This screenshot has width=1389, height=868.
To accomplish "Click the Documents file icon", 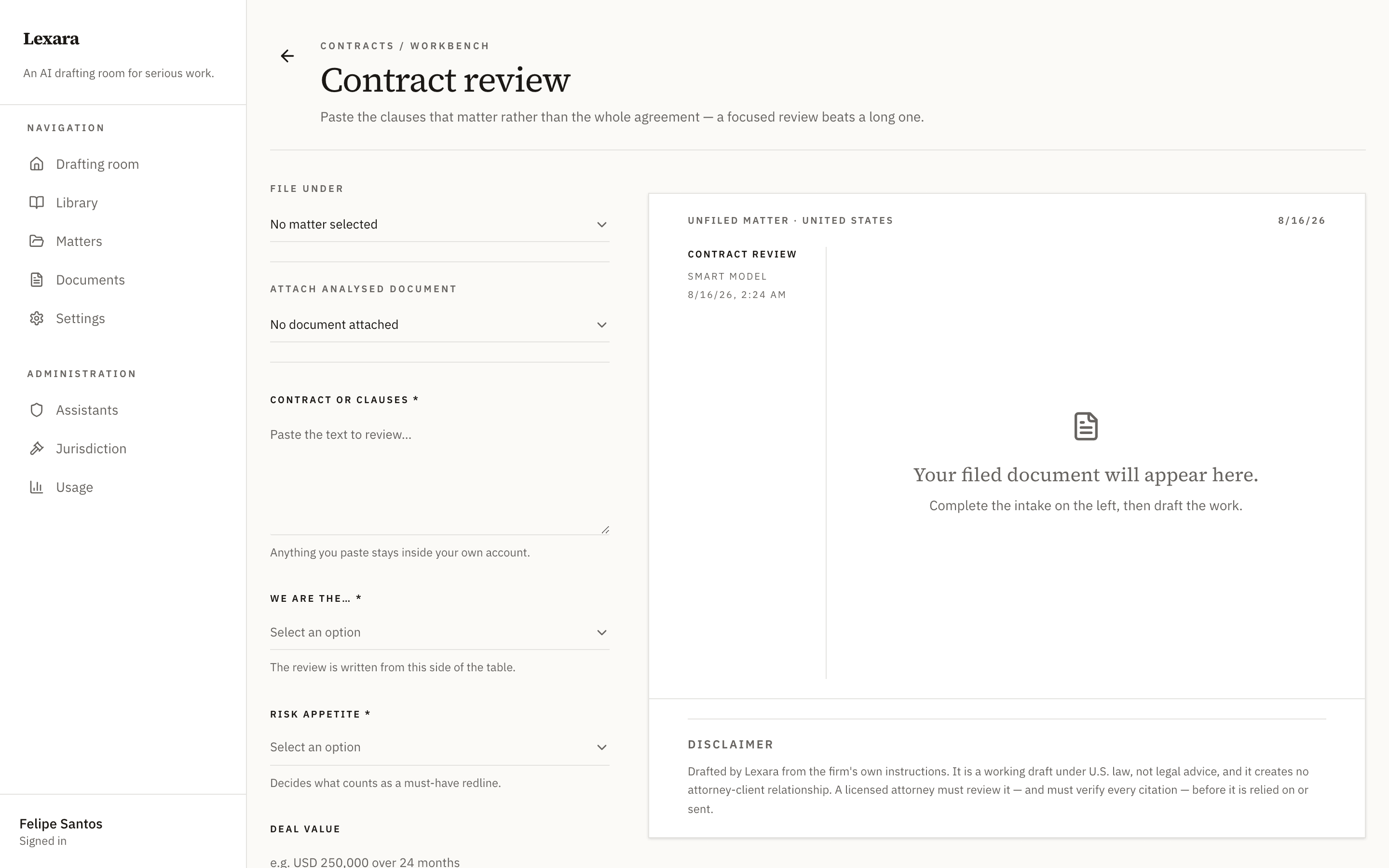I will (37, 280).
